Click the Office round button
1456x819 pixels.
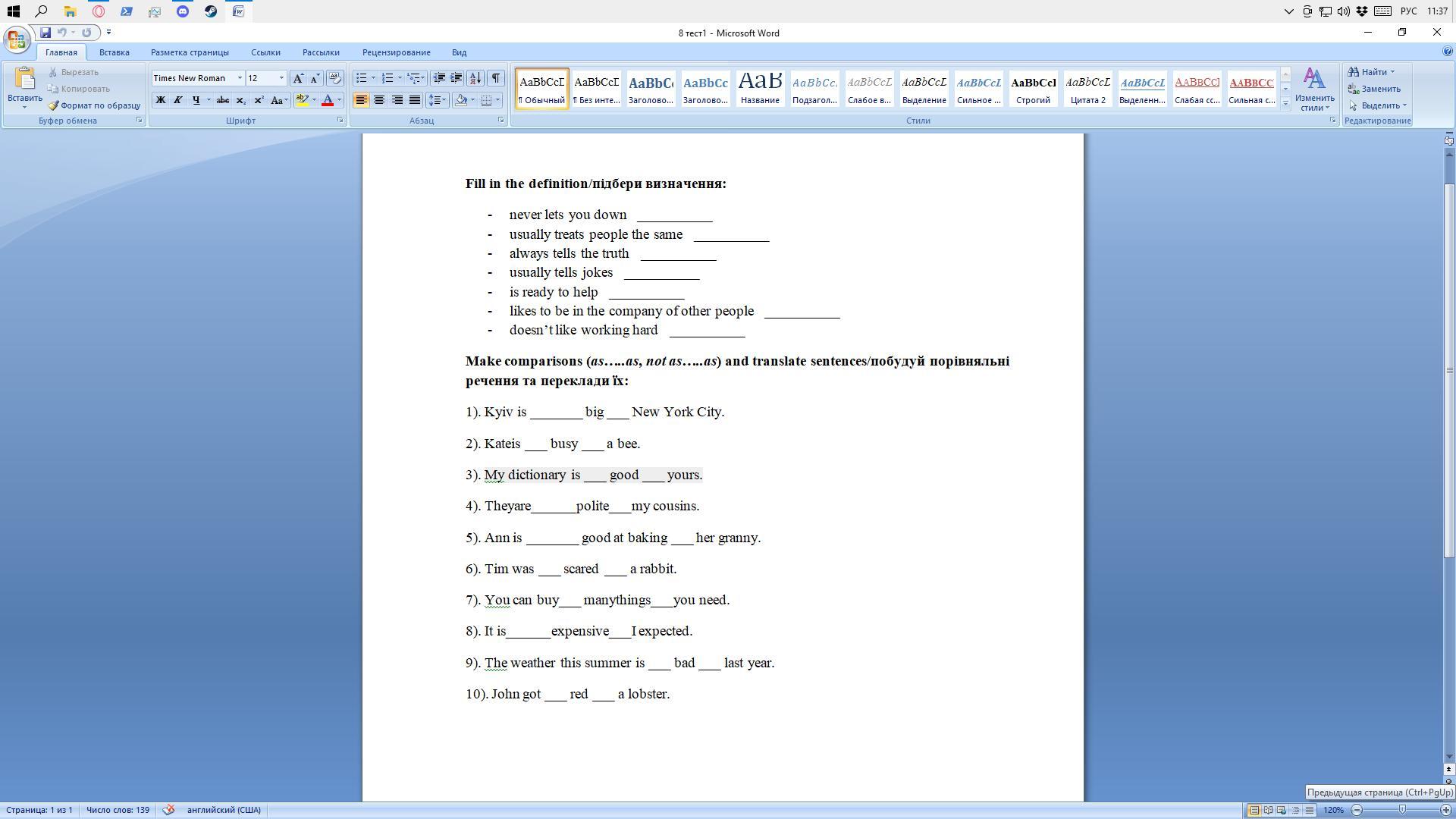click(17, 39)
